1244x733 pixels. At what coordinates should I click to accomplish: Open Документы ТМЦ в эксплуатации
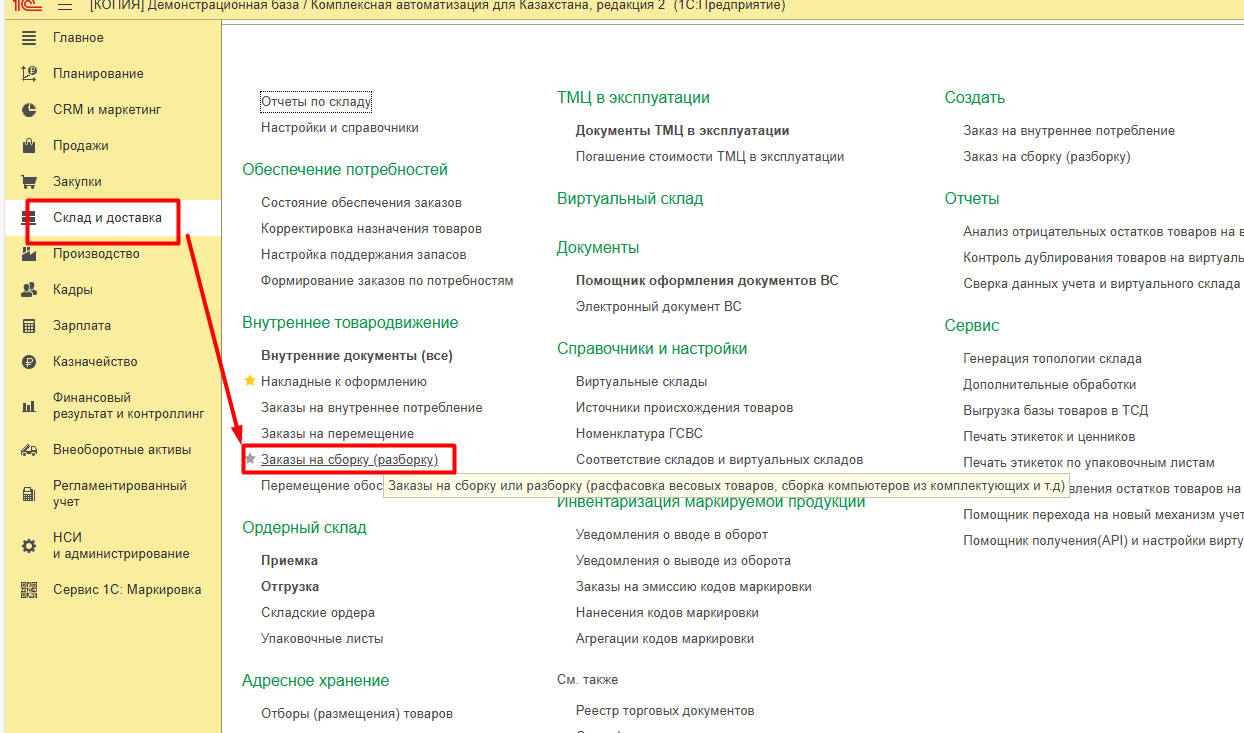(682, 130)
